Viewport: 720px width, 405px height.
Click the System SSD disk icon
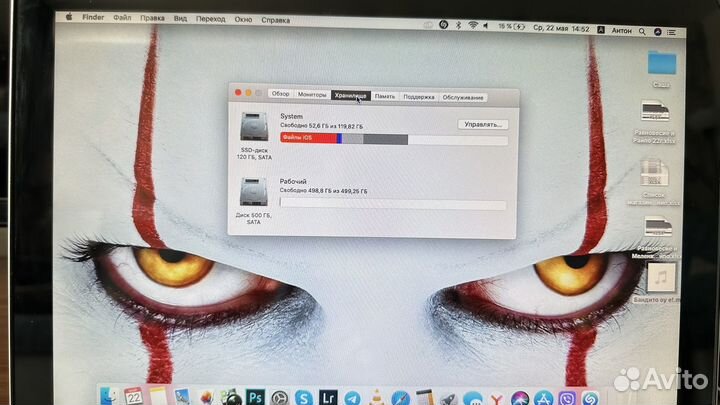254,127
